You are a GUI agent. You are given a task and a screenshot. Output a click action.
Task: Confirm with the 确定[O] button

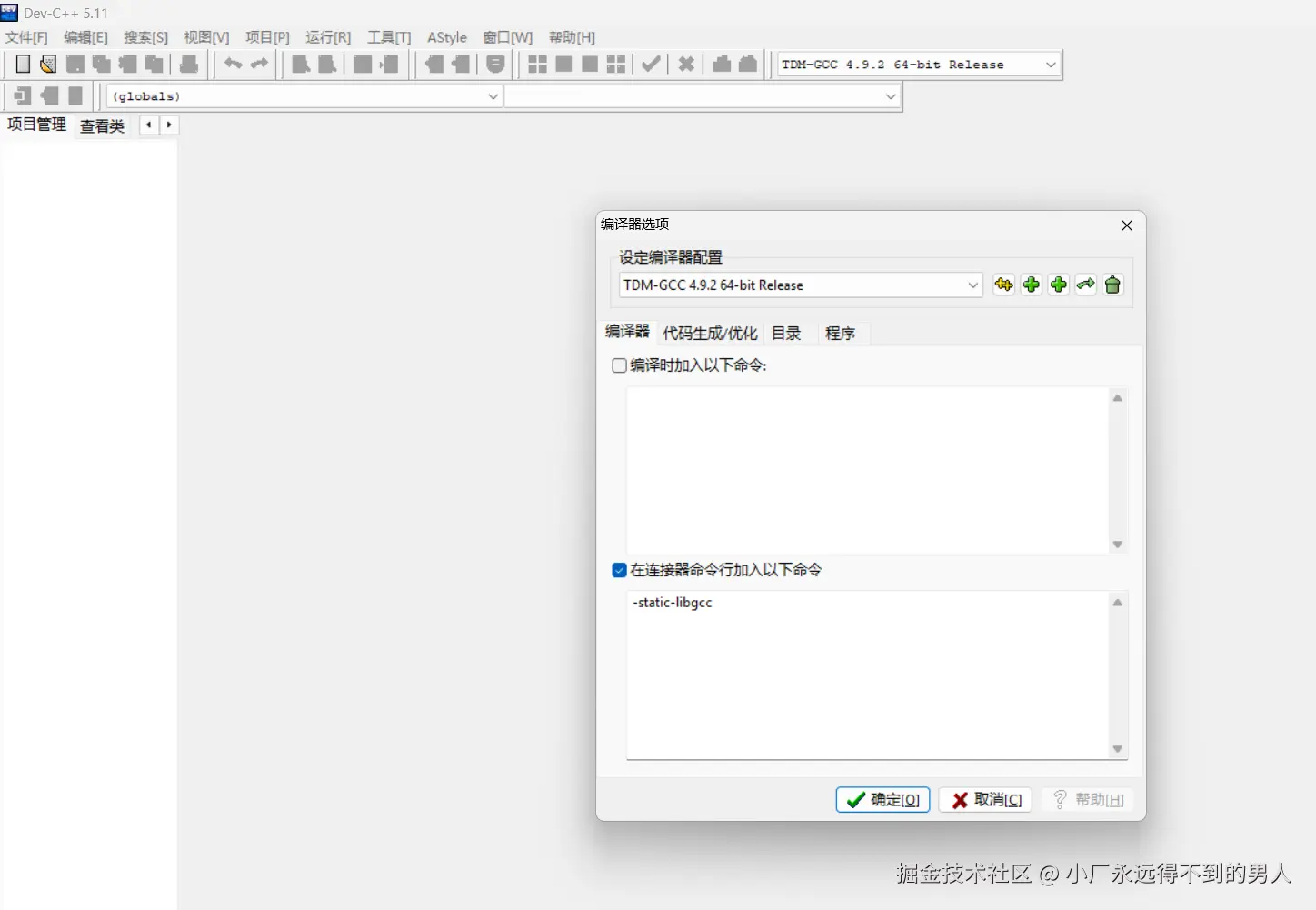coord(882,800)
